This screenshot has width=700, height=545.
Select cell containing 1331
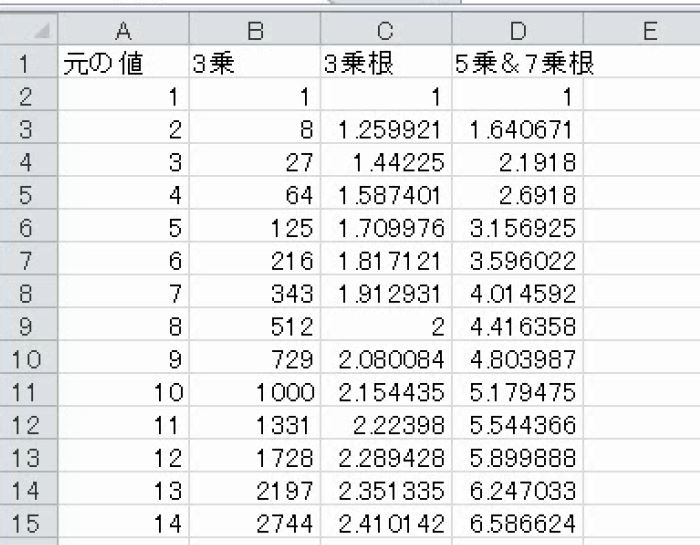[254, 423]
